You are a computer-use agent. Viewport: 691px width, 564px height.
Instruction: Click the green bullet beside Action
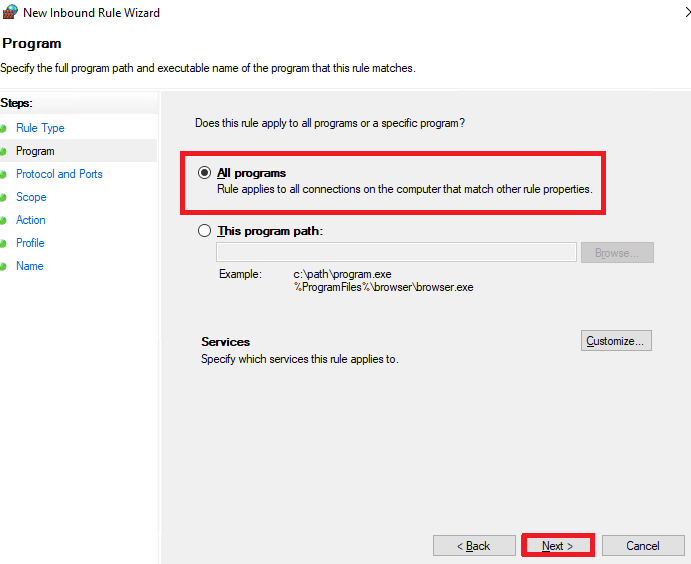(x=3, y=220)
